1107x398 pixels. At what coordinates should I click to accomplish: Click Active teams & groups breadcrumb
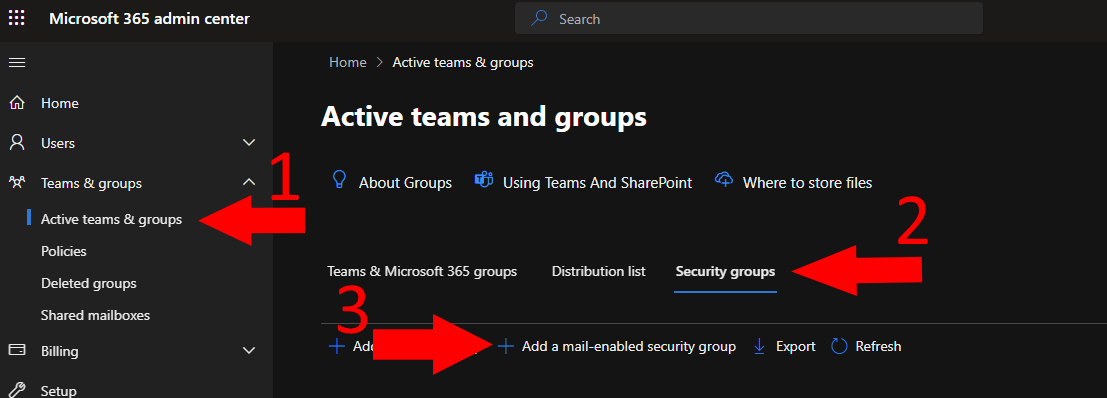463,62
